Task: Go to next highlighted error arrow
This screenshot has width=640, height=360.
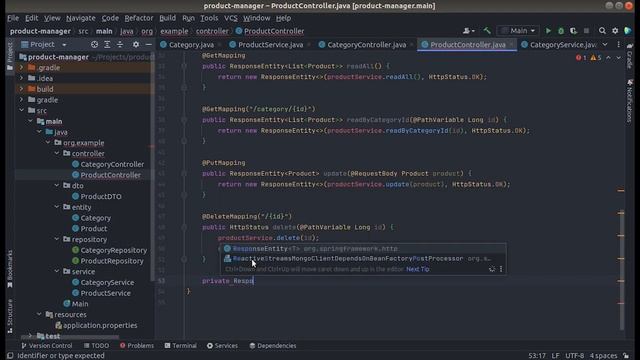Action: pos(619,58)
